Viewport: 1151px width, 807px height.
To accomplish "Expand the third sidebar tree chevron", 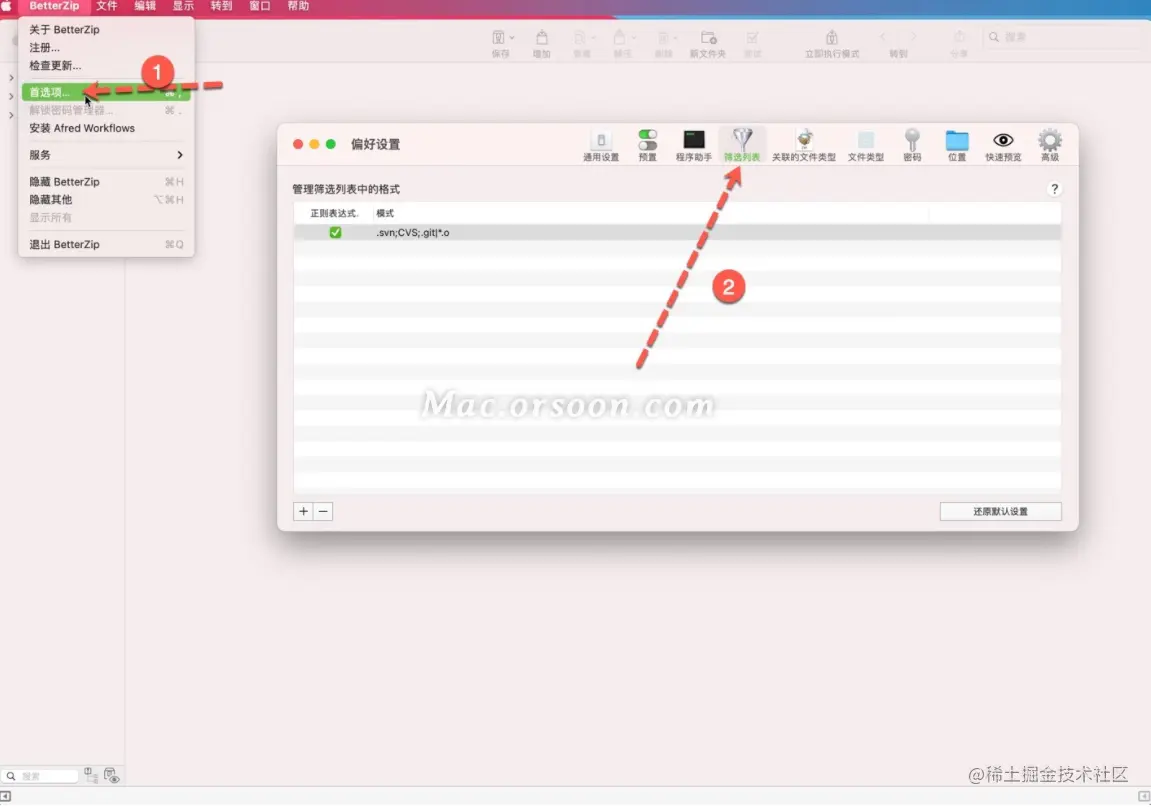I will [x=11, y=115].
